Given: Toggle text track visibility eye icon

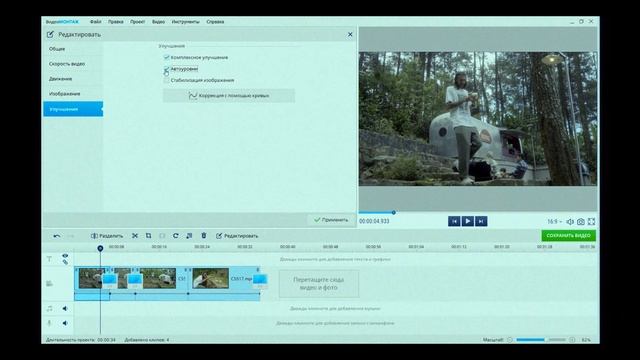Looking at the screenshot, I should pyautogui.click(x=65, y=256).
